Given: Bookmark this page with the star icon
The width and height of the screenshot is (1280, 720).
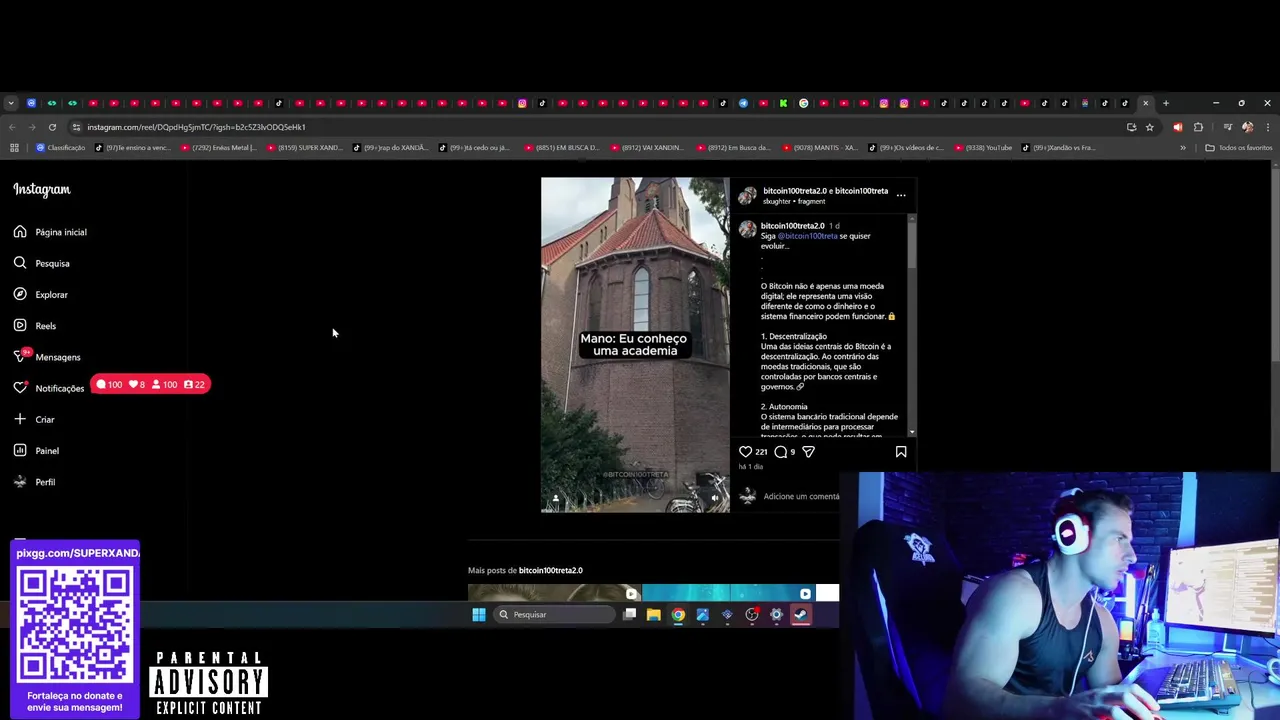Looking at the screenshot, I should pyautogui.click(x=1150, y=127).
